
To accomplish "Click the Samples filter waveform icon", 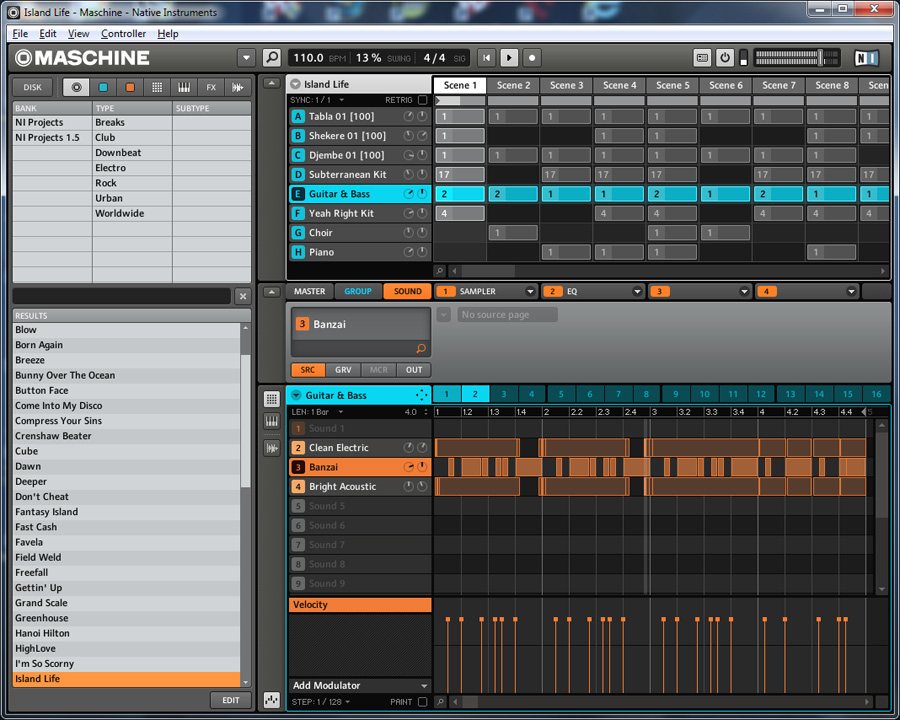I will coord(238,88).
